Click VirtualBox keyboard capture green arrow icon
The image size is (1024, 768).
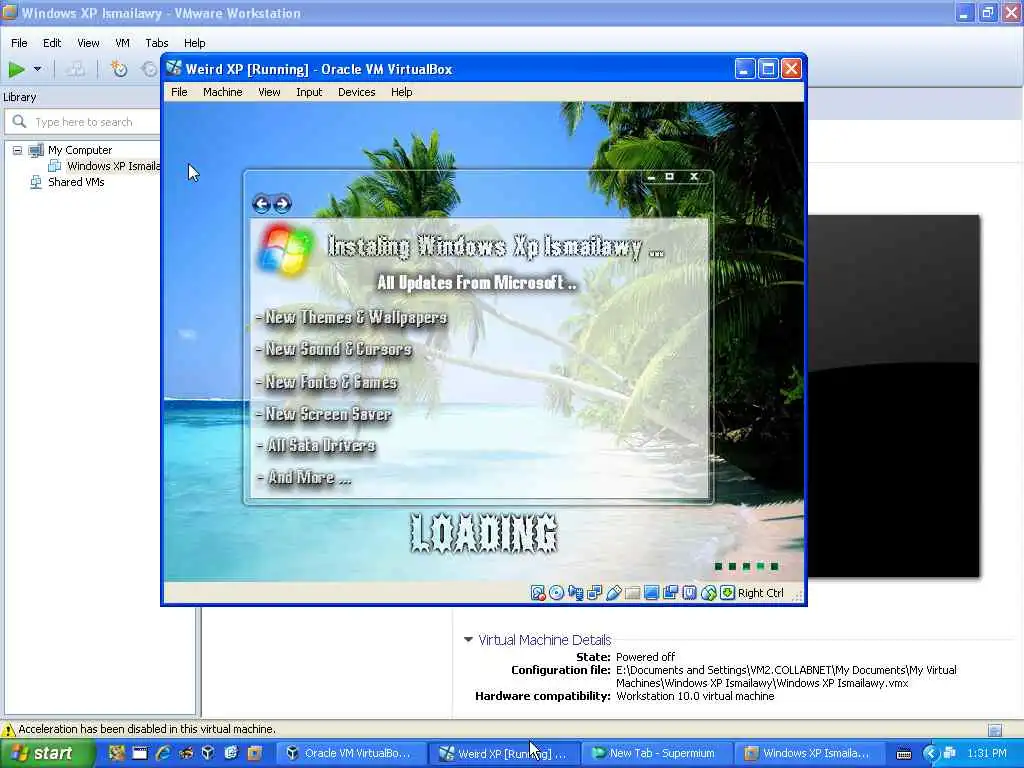click(x=727, y=593)
